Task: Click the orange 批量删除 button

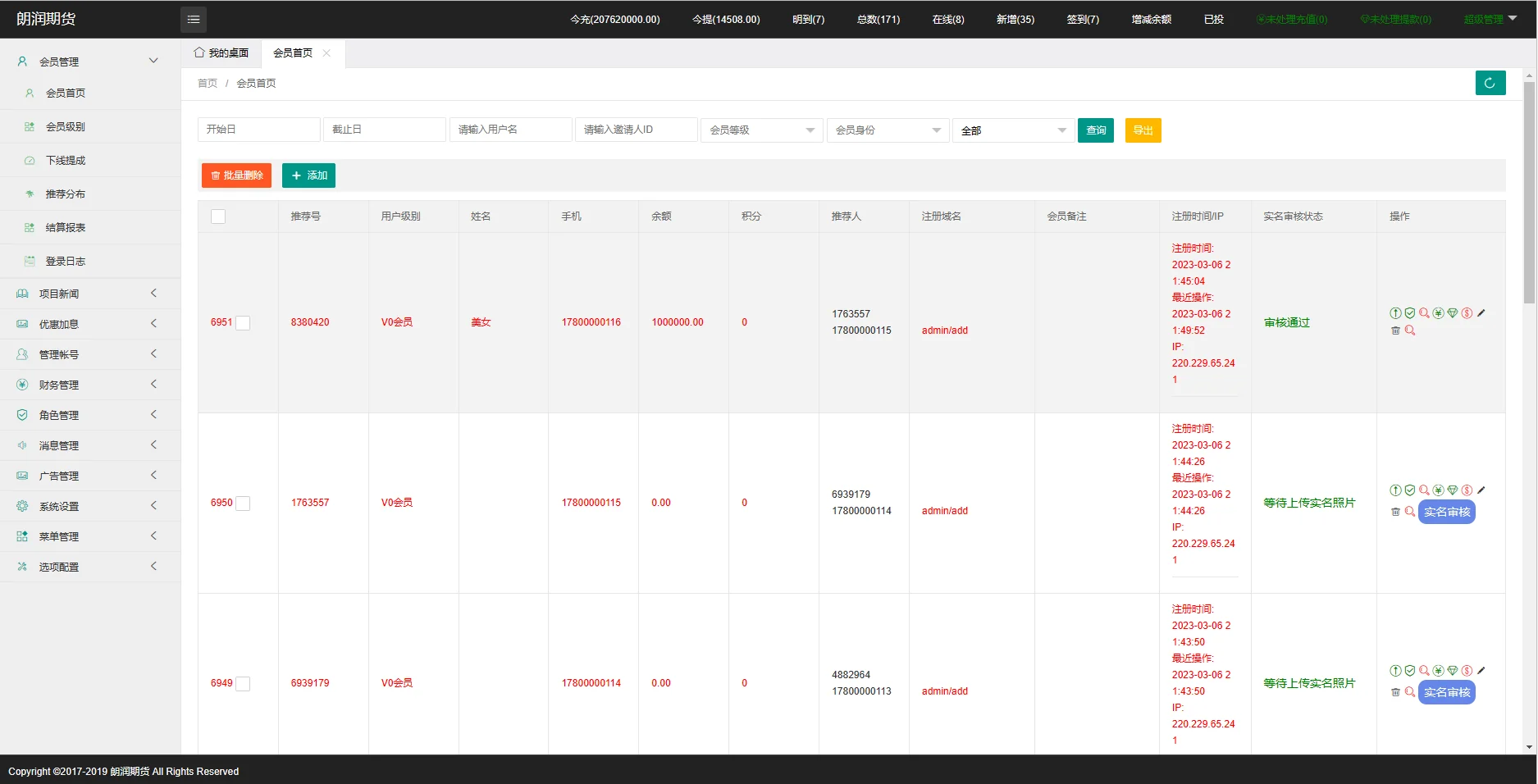Action: point(236,175)
